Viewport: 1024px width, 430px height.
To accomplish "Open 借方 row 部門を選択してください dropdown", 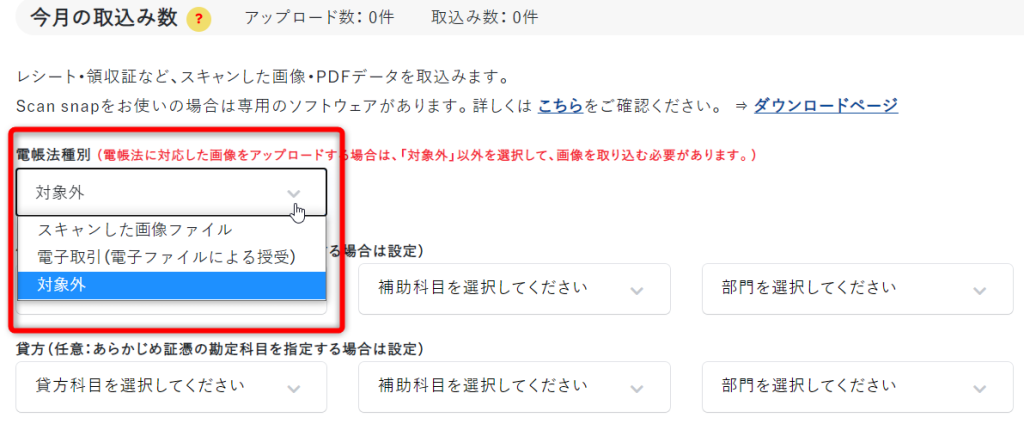I will click(858, 289).
